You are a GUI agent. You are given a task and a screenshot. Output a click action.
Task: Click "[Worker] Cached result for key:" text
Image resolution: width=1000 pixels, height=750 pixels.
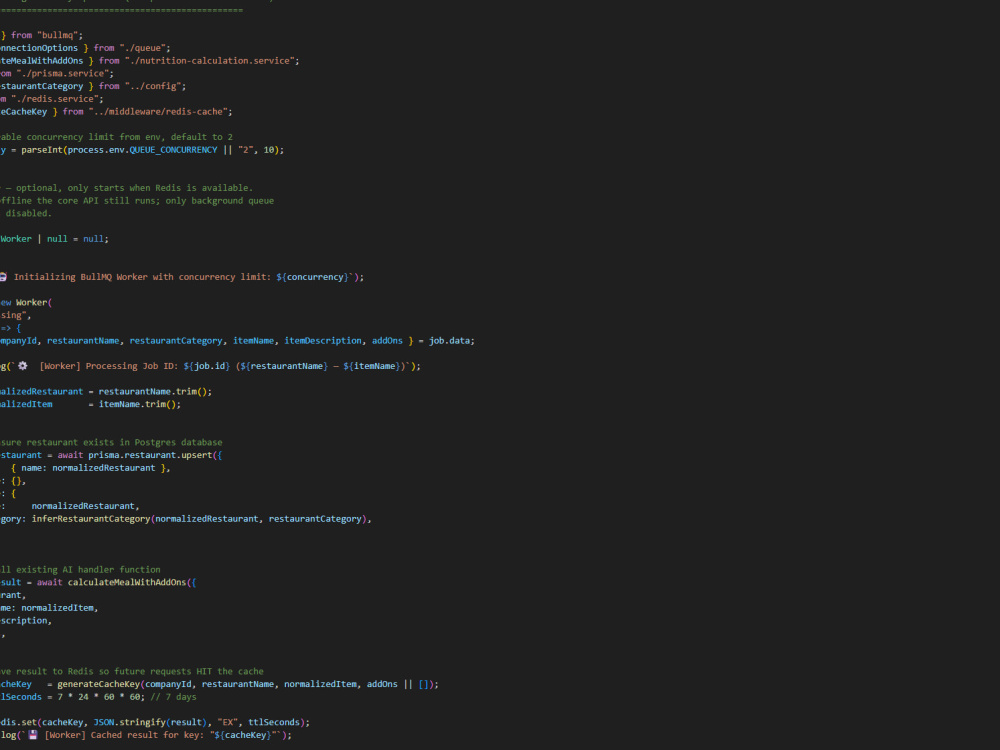pos(124,735)
